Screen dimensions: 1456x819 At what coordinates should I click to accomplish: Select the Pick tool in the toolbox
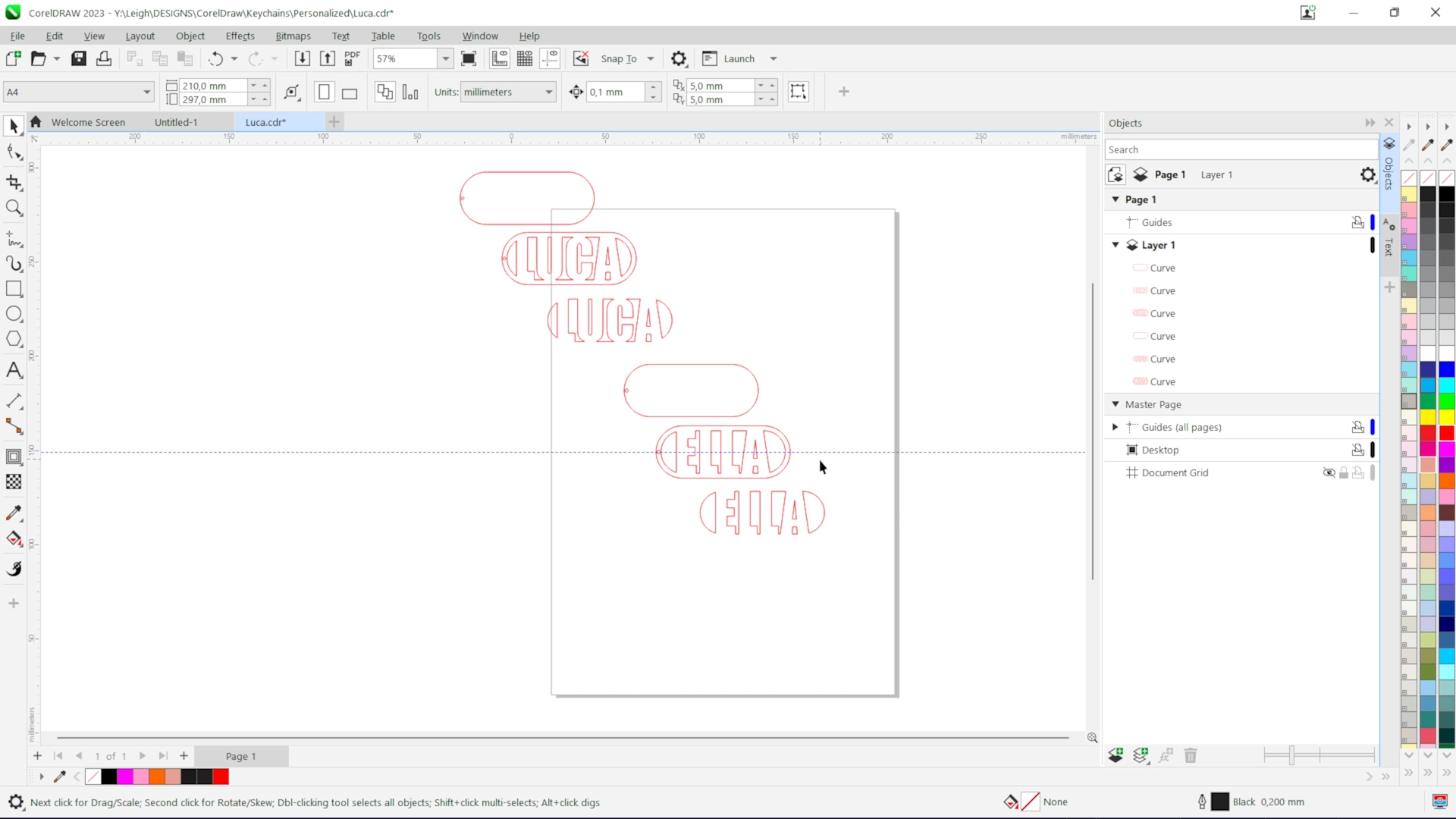point(14,127)
